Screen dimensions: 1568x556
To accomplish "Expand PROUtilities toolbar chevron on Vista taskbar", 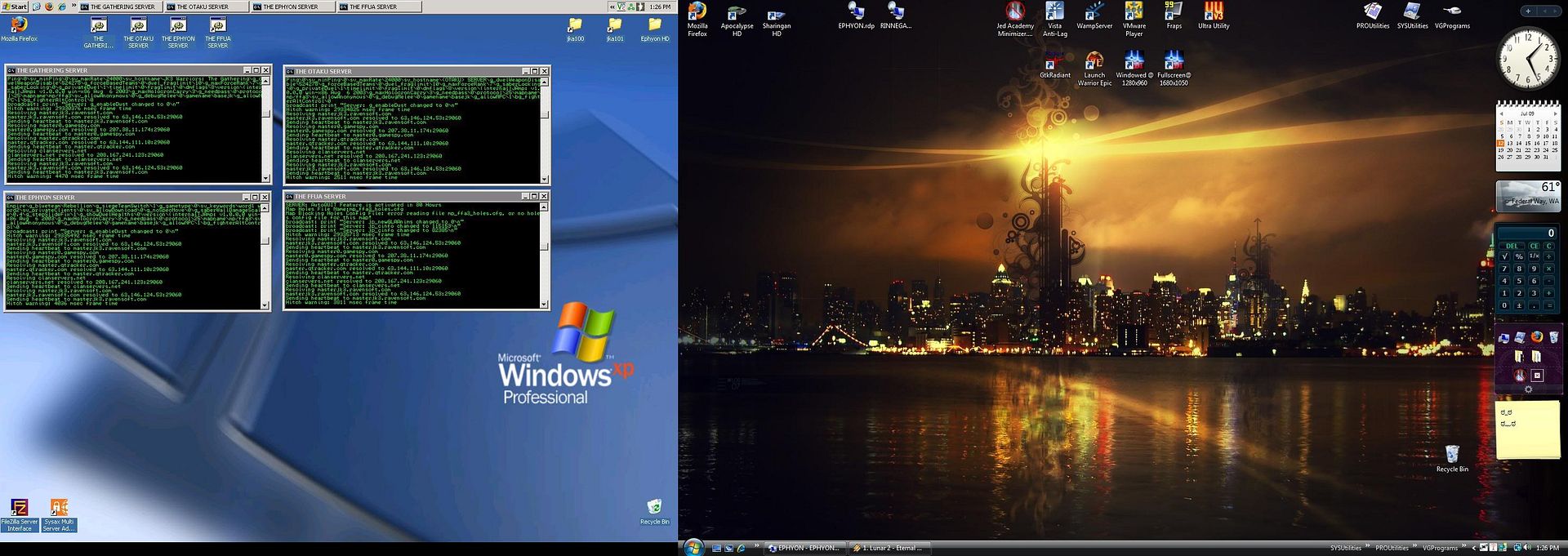I will [x=1414, y=547].
